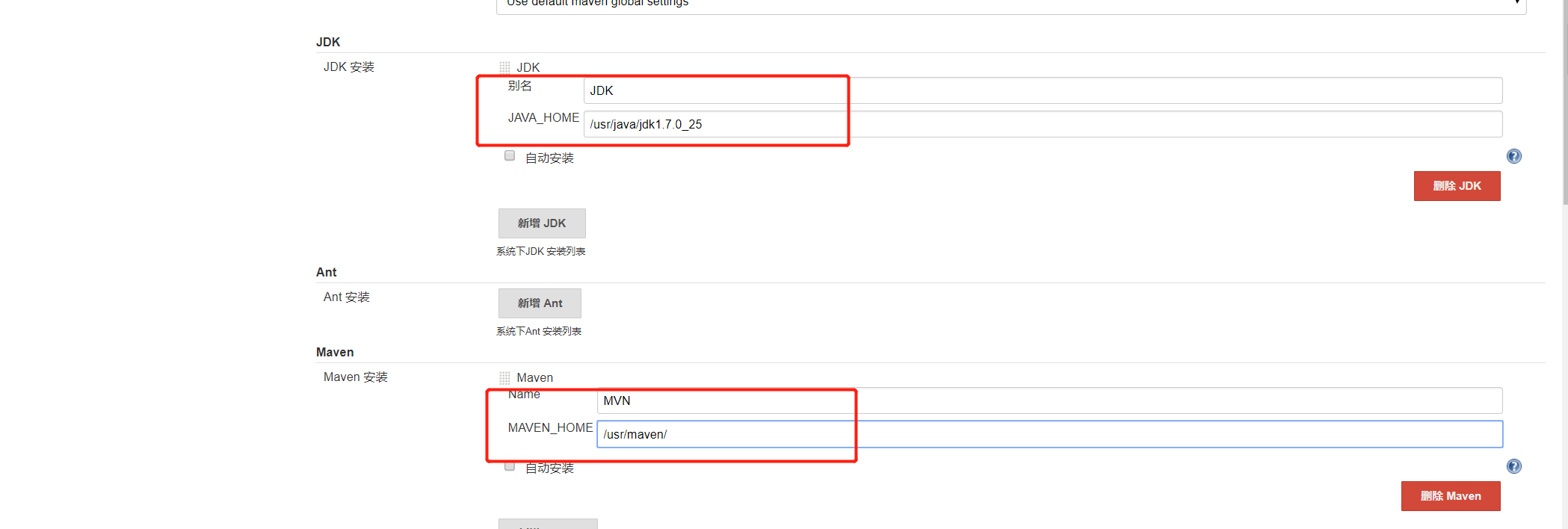1568x529 pixels.
Task: Click the Maven Name input field
Action: 1049,400
